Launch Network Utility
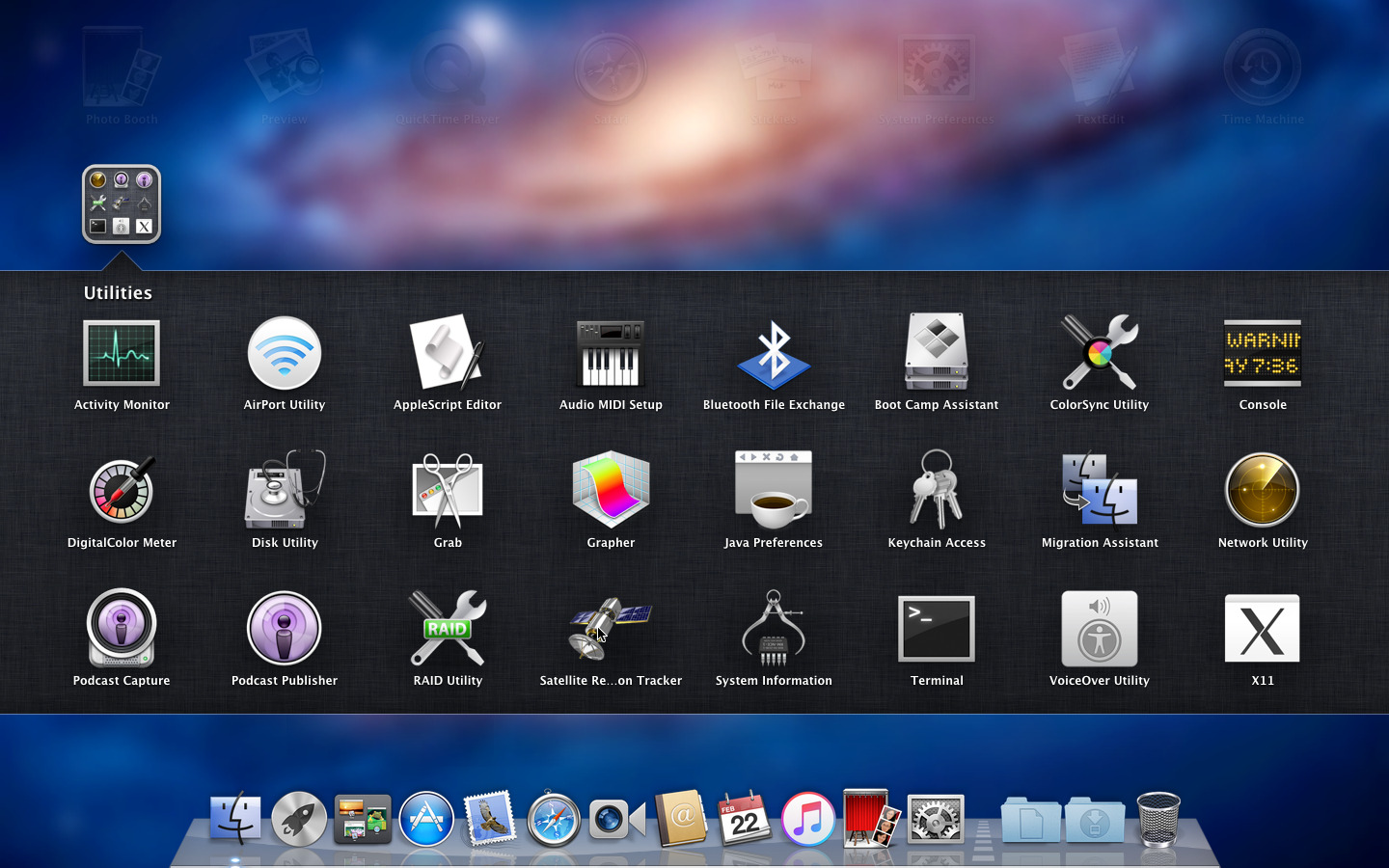Viewport: 1389px width, 868px height. (1263, 492)
